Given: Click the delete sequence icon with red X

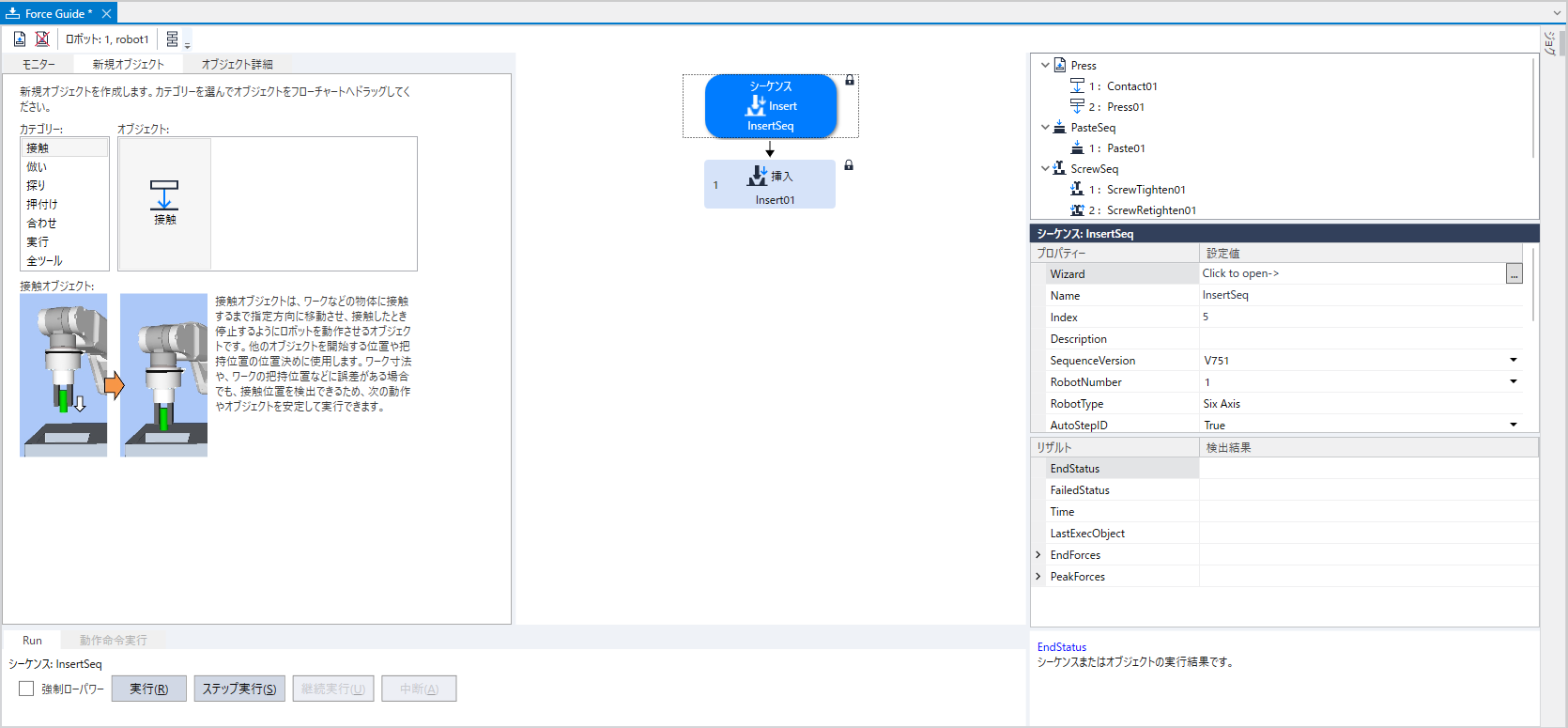Looking at the screenshot, I should pyautogui.click(x=42, y=39).
